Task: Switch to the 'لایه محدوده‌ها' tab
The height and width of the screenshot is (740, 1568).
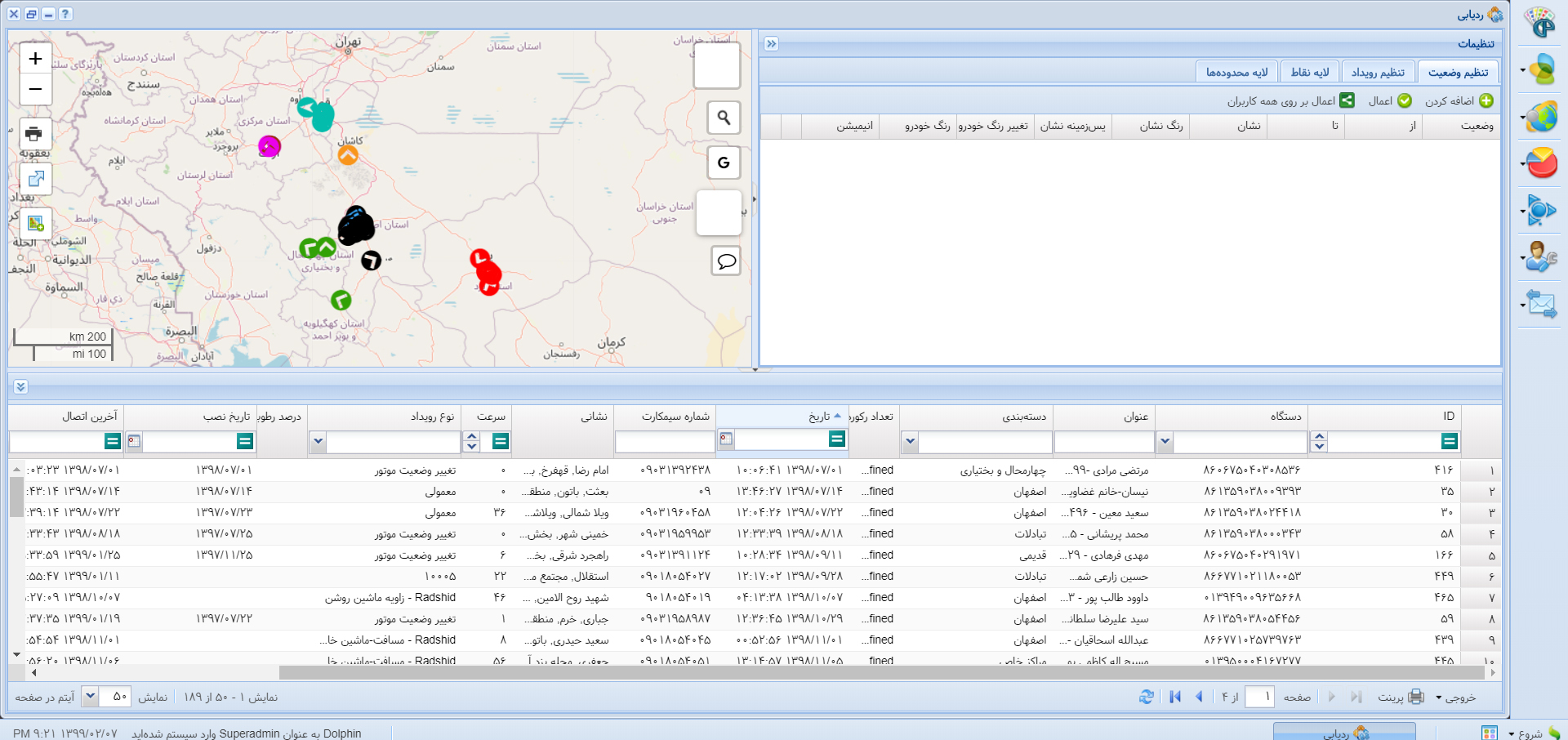Action: click(x=1236, y=73)
